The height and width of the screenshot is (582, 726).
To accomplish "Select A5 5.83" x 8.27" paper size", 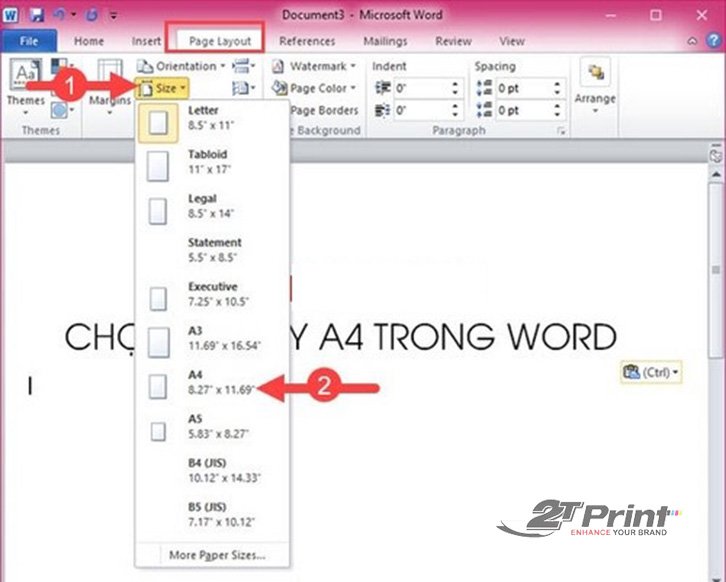I will pos(212,431).
